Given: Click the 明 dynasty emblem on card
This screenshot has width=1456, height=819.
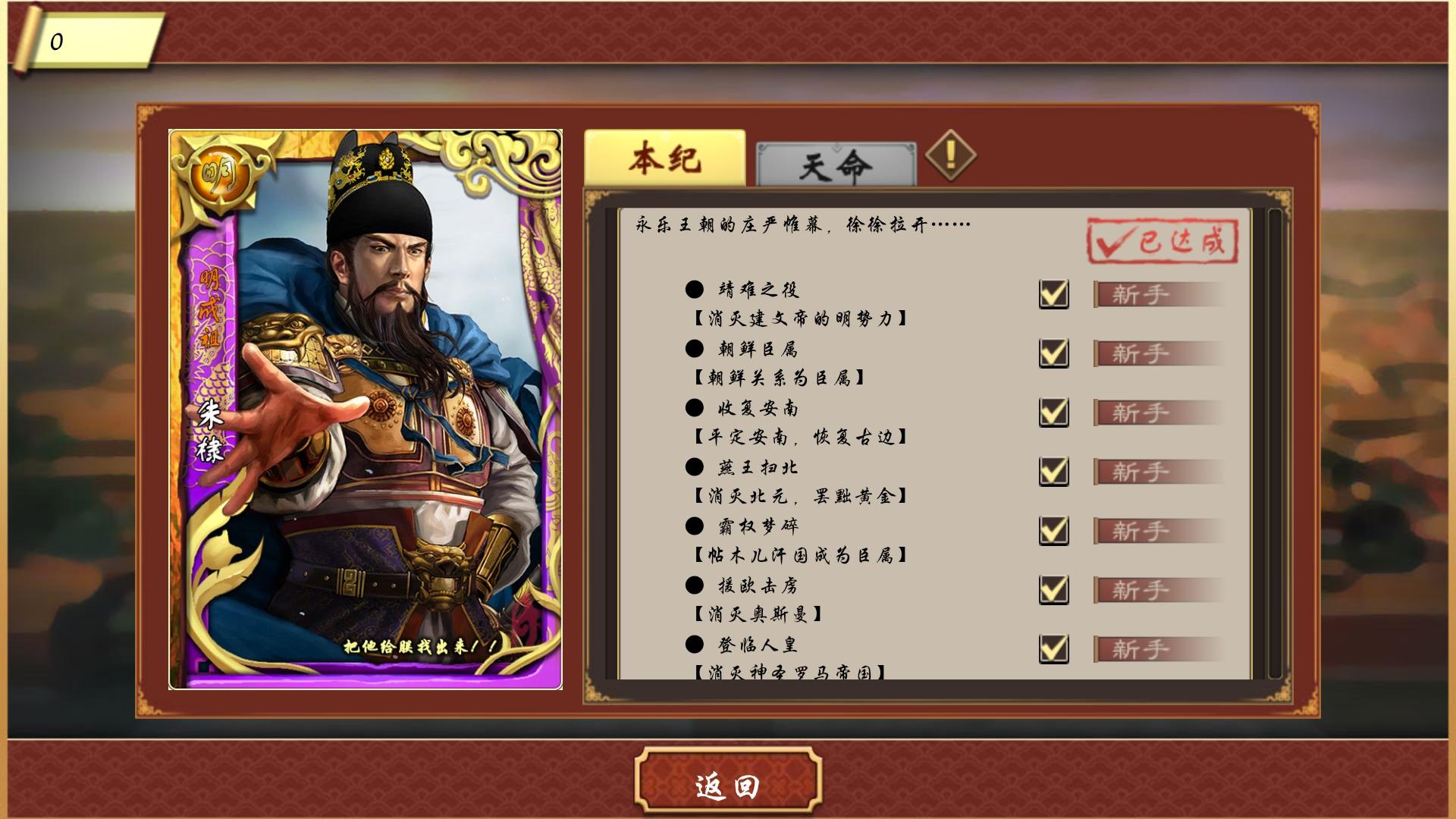Looking at the screenshot, I should pos(220,176).
